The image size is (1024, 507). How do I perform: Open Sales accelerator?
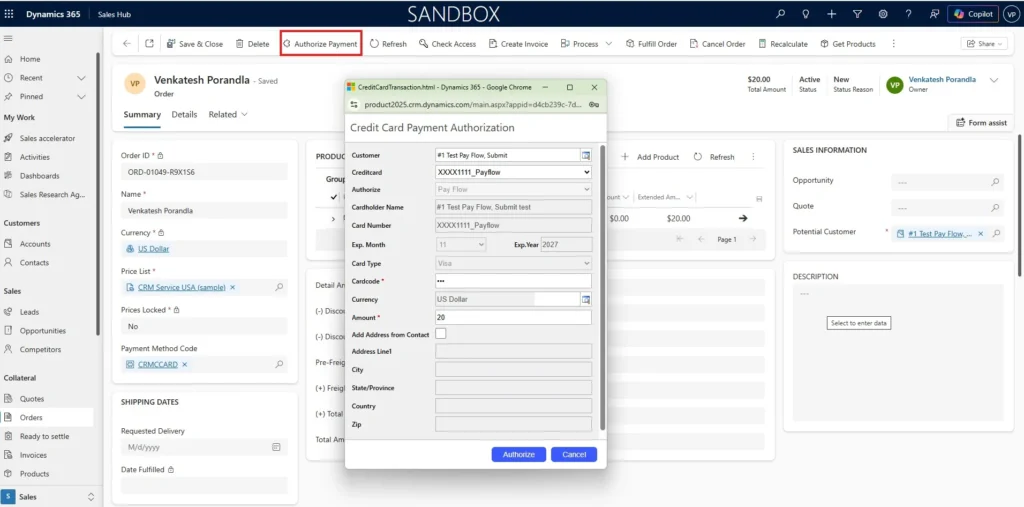point(47,139)
